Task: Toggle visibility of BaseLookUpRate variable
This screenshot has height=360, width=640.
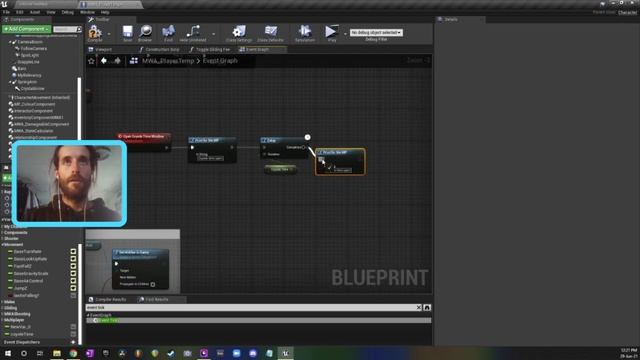Action: pyautogui.click(x=73, y=259)
